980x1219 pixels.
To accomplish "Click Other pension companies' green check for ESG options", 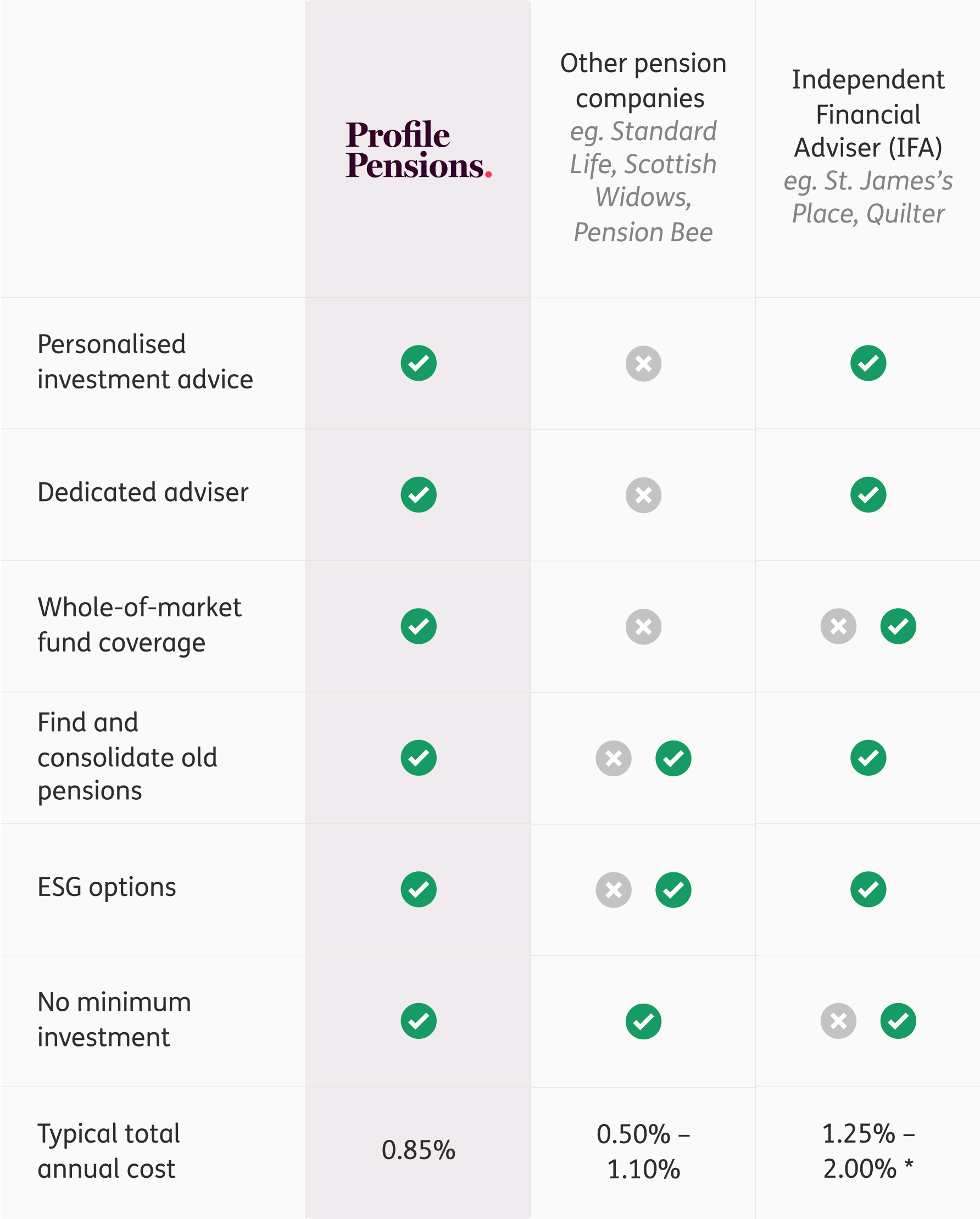I will coord(673,890).
